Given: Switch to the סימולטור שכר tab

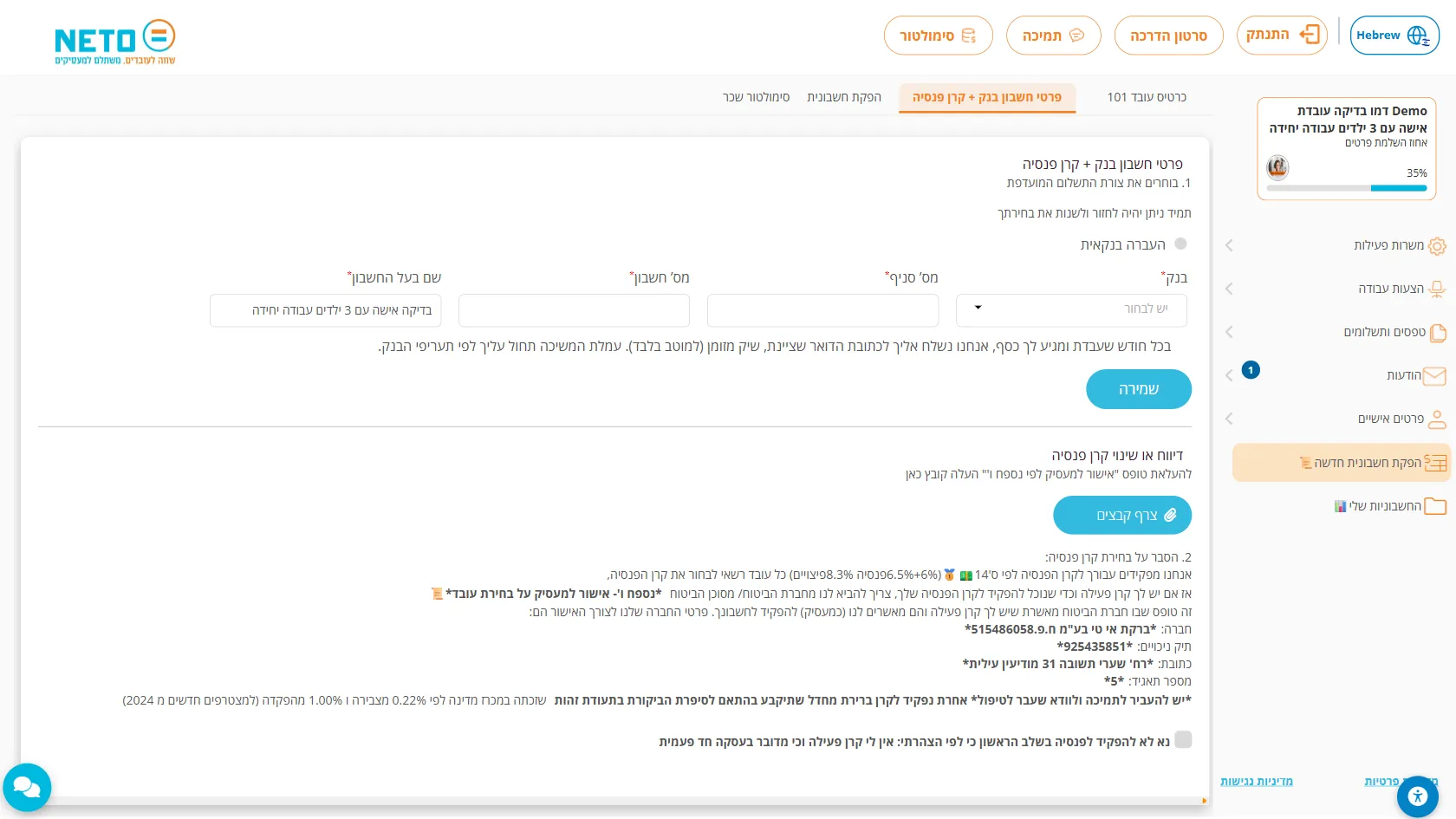Looking at the screenshot, I should tap(757, 97).
